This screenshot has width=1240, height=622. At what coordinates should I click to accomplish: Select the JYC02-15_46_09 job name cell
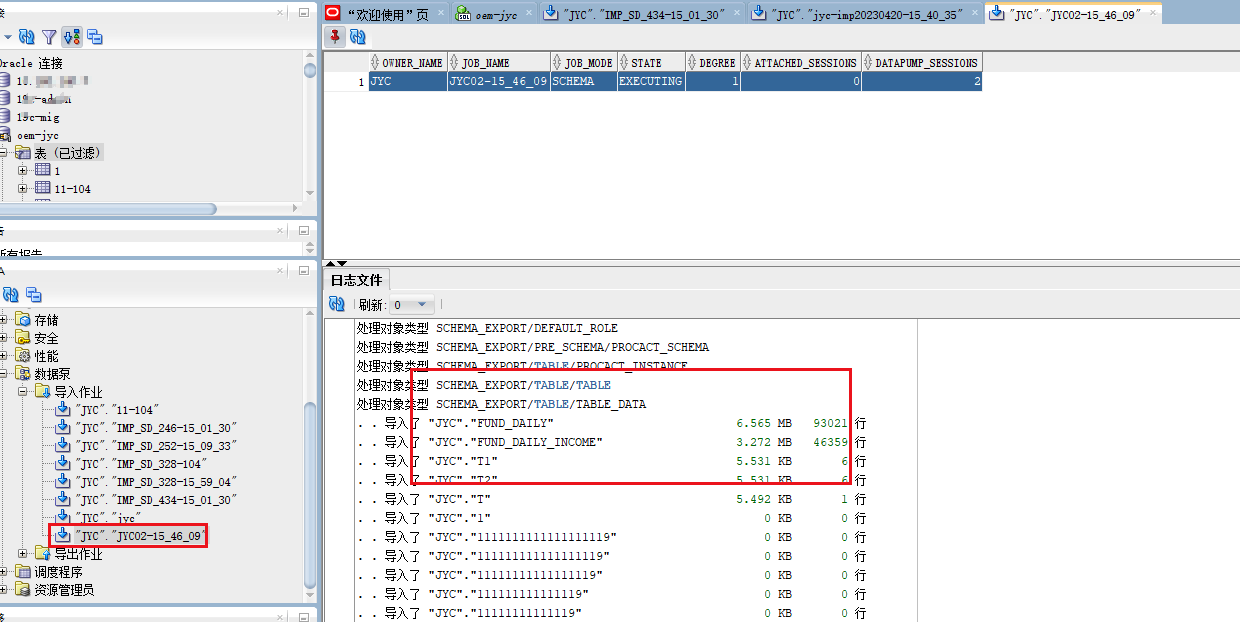point(499,81)
